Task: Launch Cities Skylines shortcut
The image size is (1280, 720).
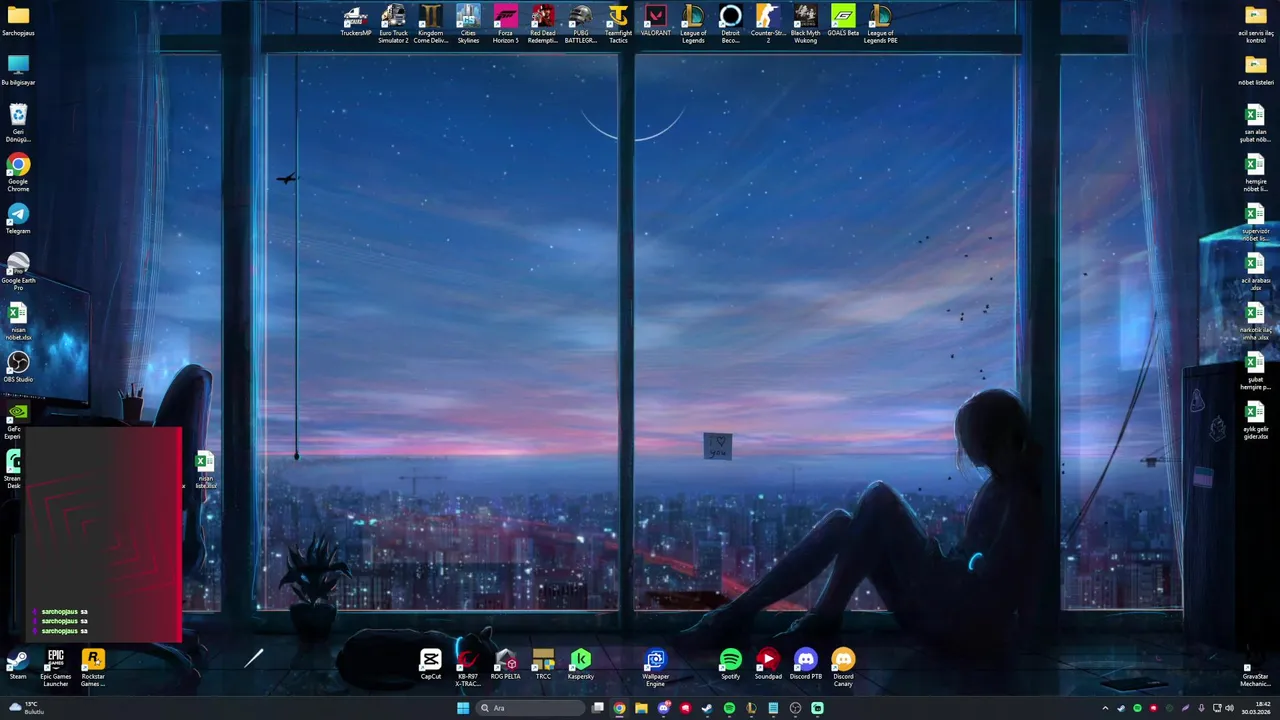Action: coord(468,24)
